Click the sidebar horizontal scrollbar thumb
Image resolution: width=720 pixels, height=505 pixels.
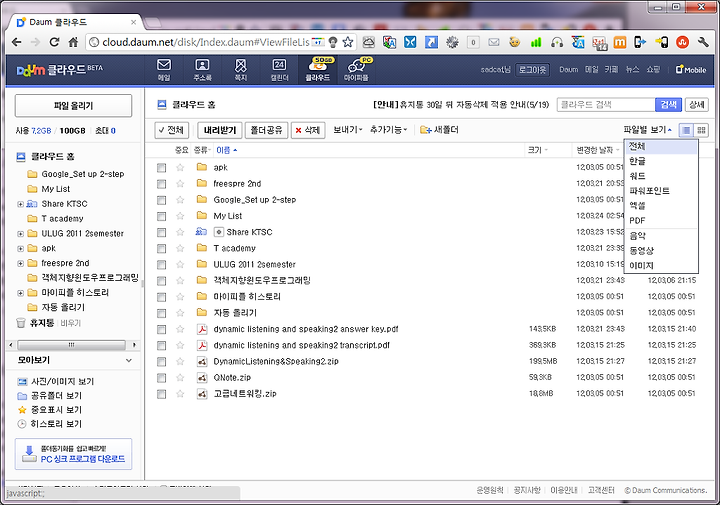click(71, 345)
